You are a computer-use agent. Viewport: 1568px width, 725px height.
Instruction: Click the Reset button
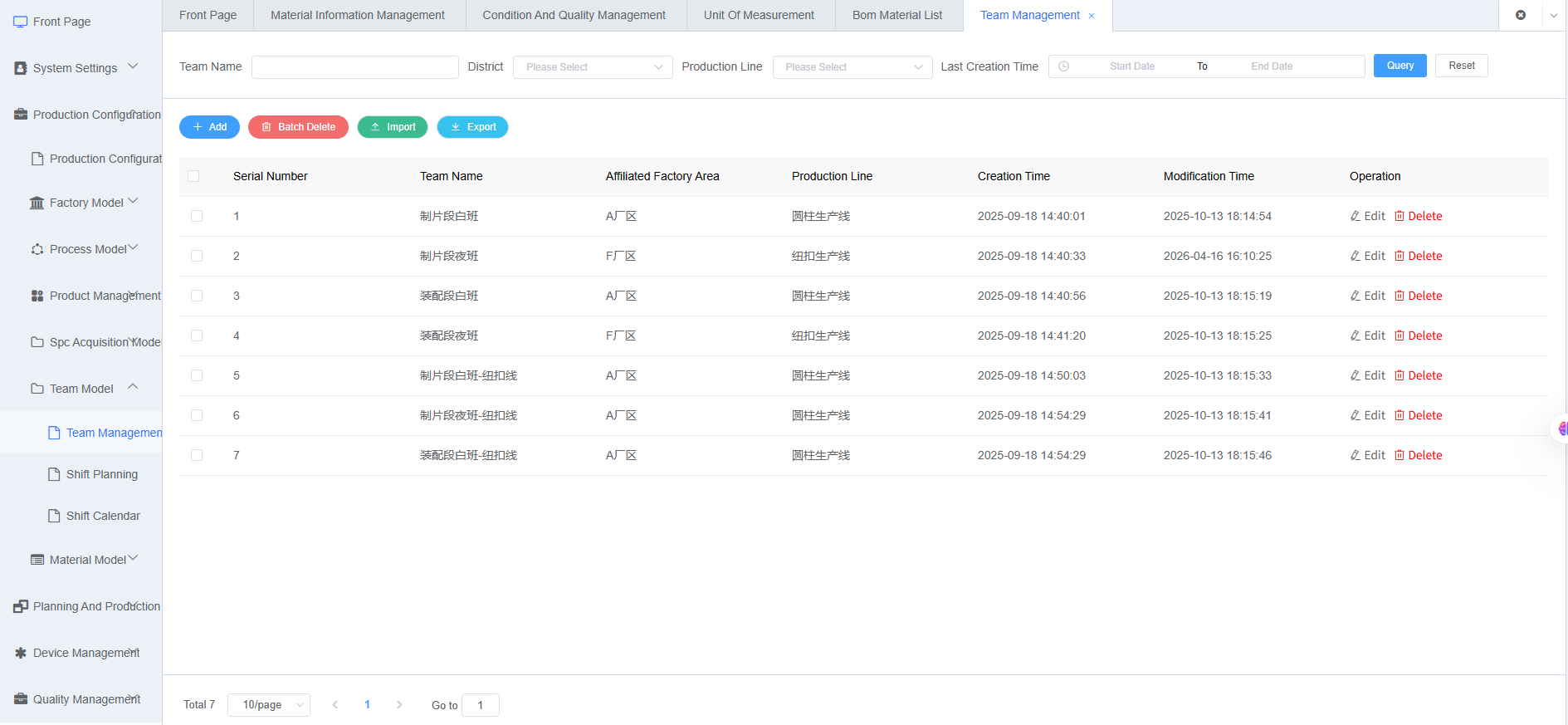[1462, 66]
